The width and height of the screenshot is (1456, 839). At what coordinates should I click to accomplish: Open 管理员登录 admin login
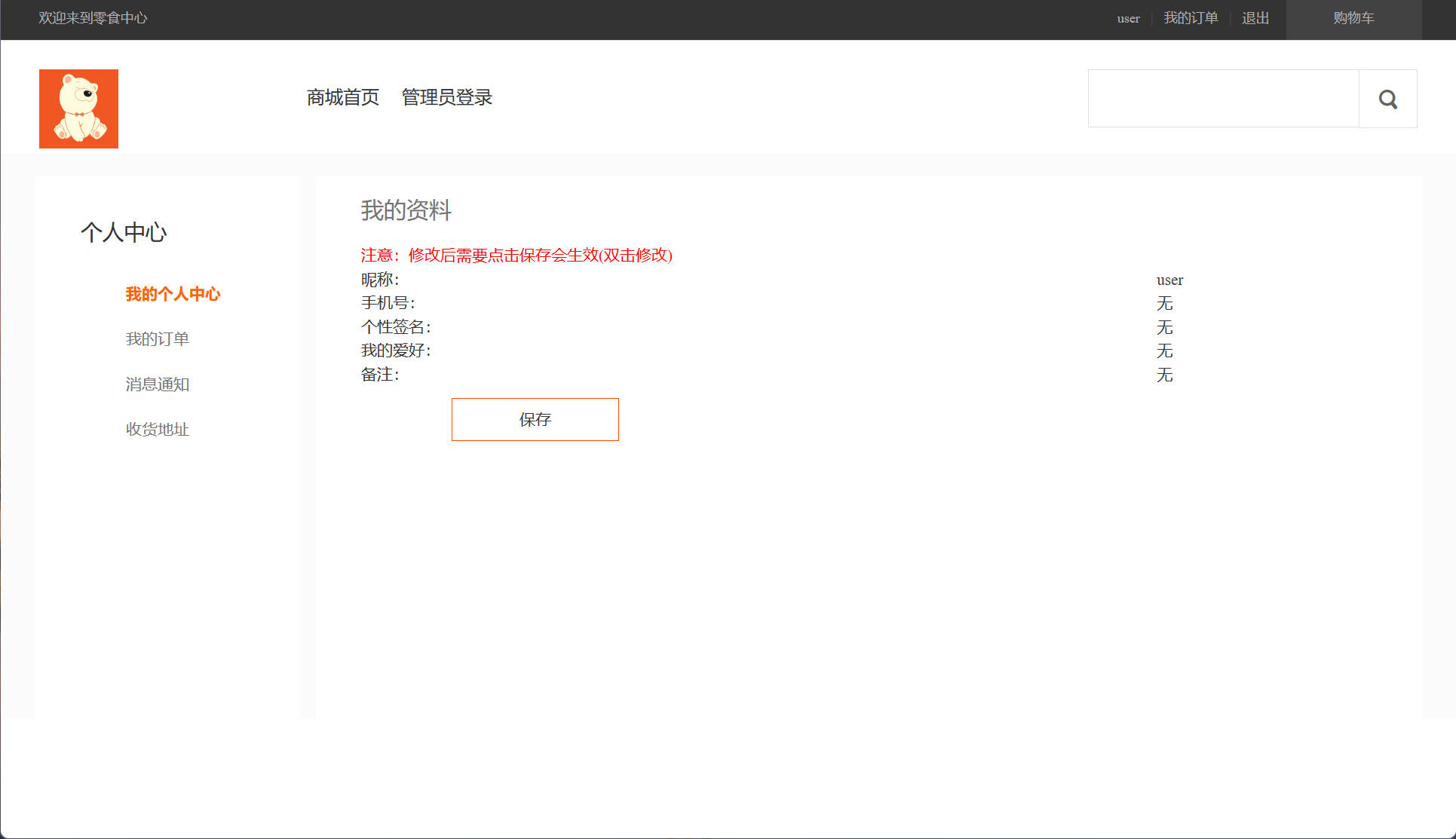[x=446, y=98]
